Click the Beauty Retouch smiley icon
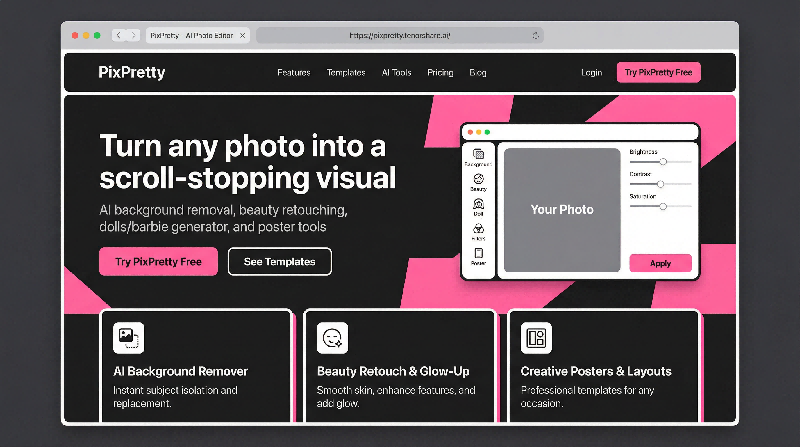800x447 pixels. [332, 338]
